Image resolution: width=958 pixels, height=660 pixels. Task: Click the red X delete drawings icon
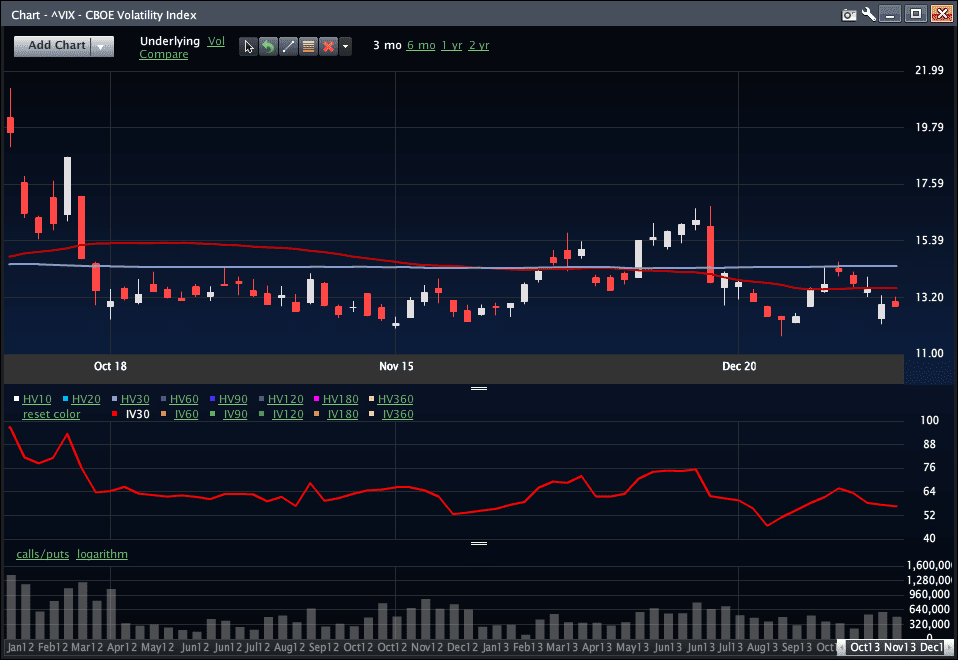click(x=327, y=47)
